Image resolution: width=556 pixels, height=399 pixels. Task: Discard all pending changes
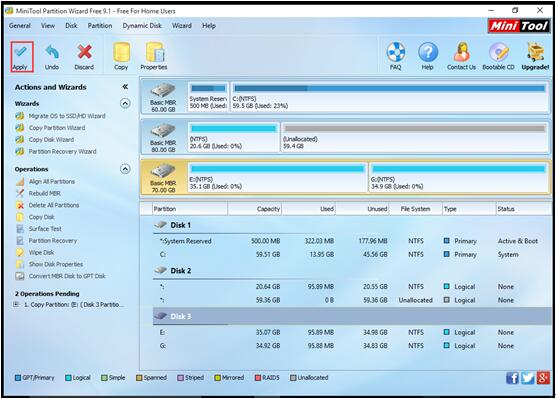(x=84, y=57)
